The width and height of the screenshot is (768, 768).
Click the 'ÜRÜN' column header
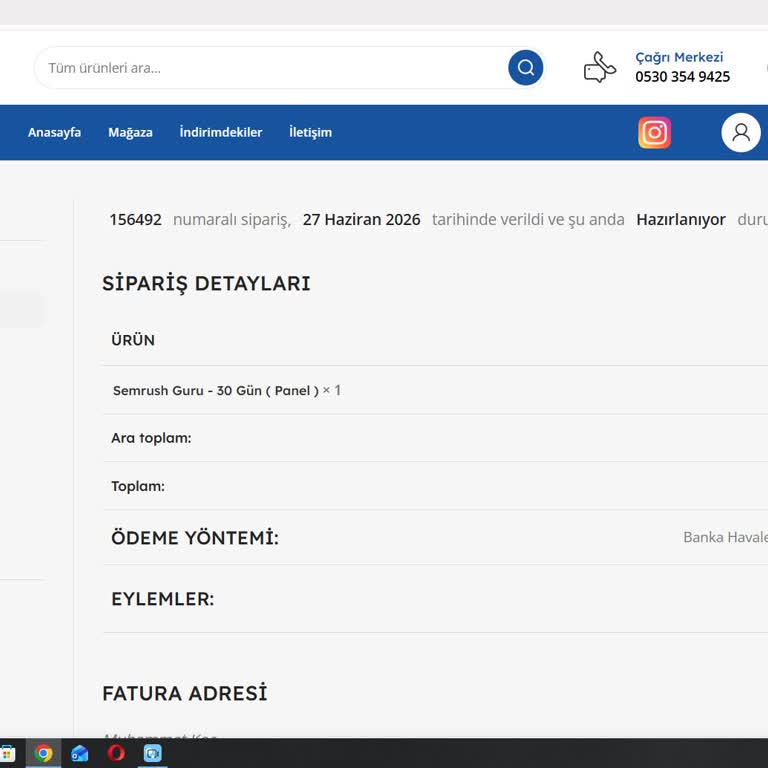(133, 340)
